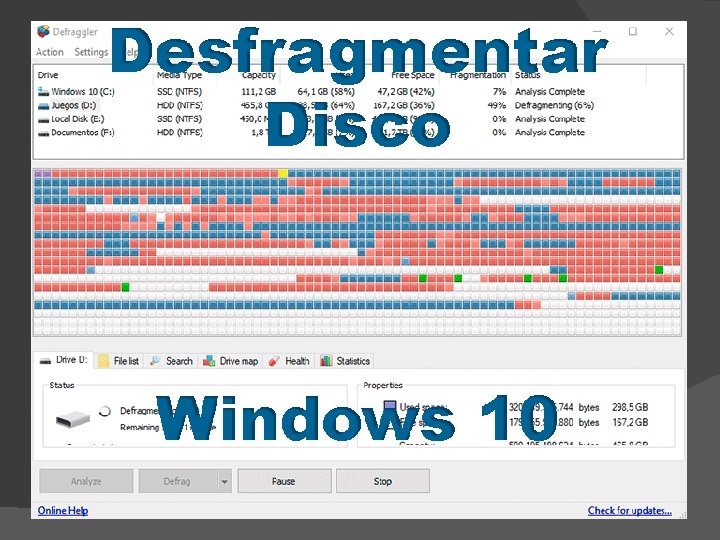The width and height of the screenshot is (720, 540).
Task: Click the yellow block in the drive map
Action: tap(283, 173)
